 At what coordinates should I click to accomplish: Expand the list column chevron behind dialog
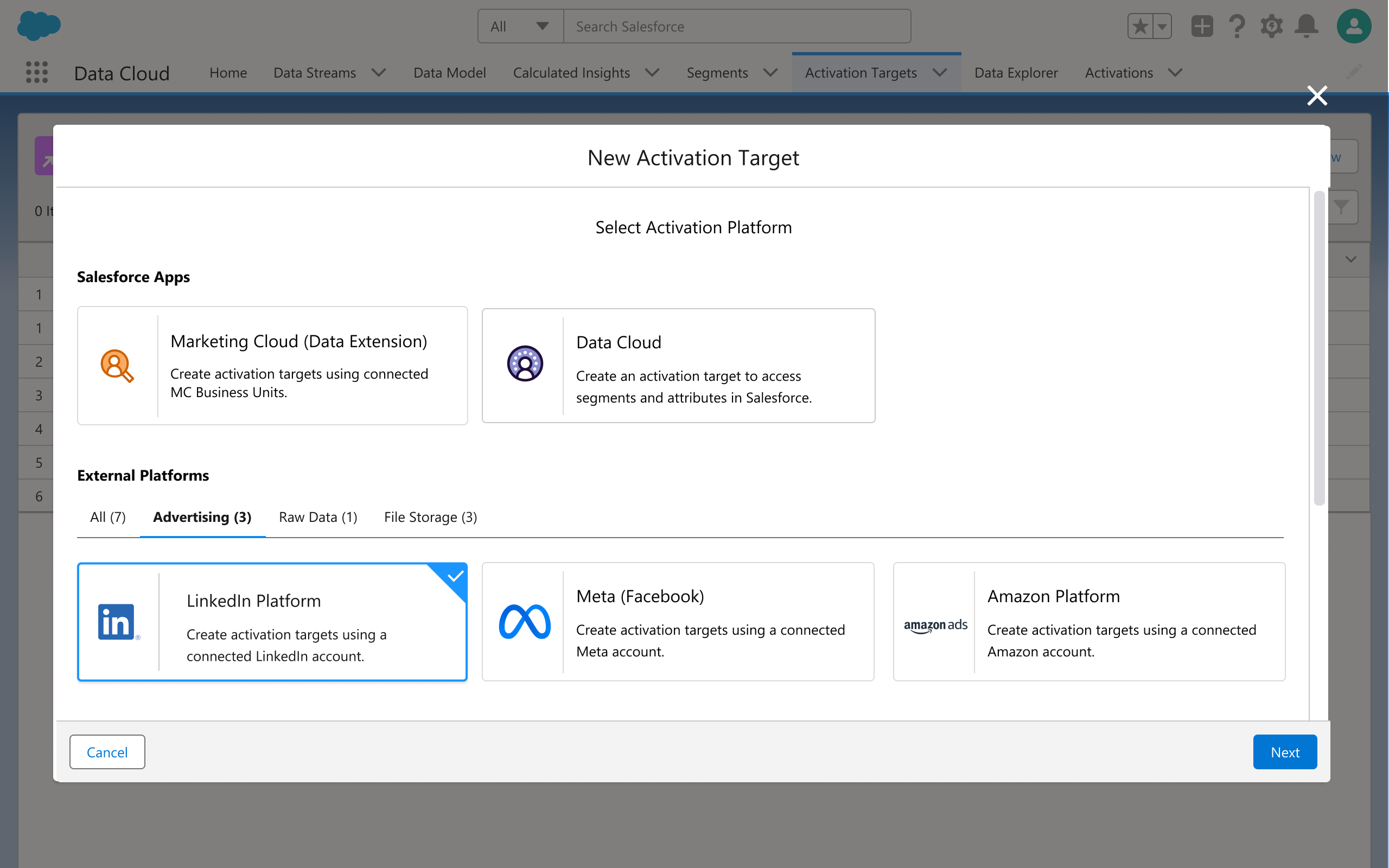pyautogui.click(x=1350, y=259)
